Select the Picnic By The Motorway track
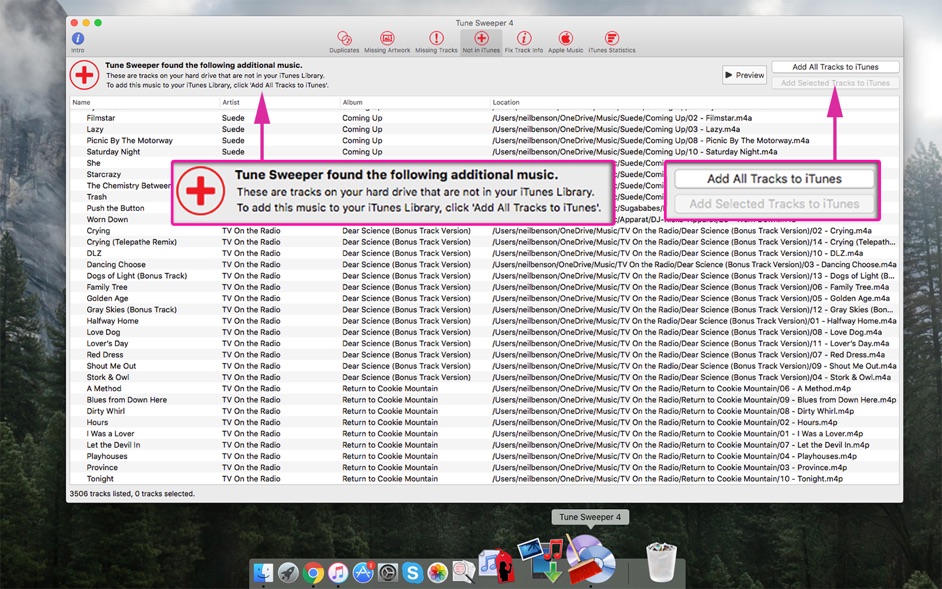This screenshot has width=942, height=589. [x=484, y=141]
